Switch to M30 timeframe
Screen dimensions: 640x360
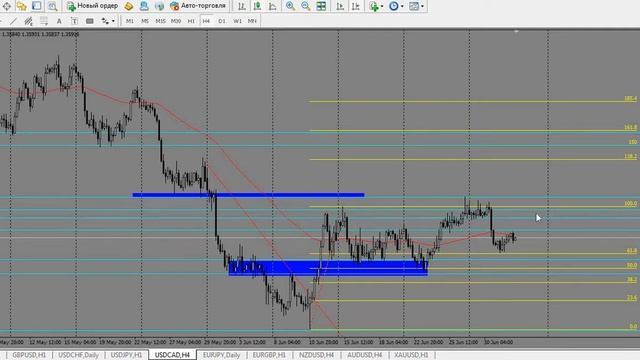[176, 21]
